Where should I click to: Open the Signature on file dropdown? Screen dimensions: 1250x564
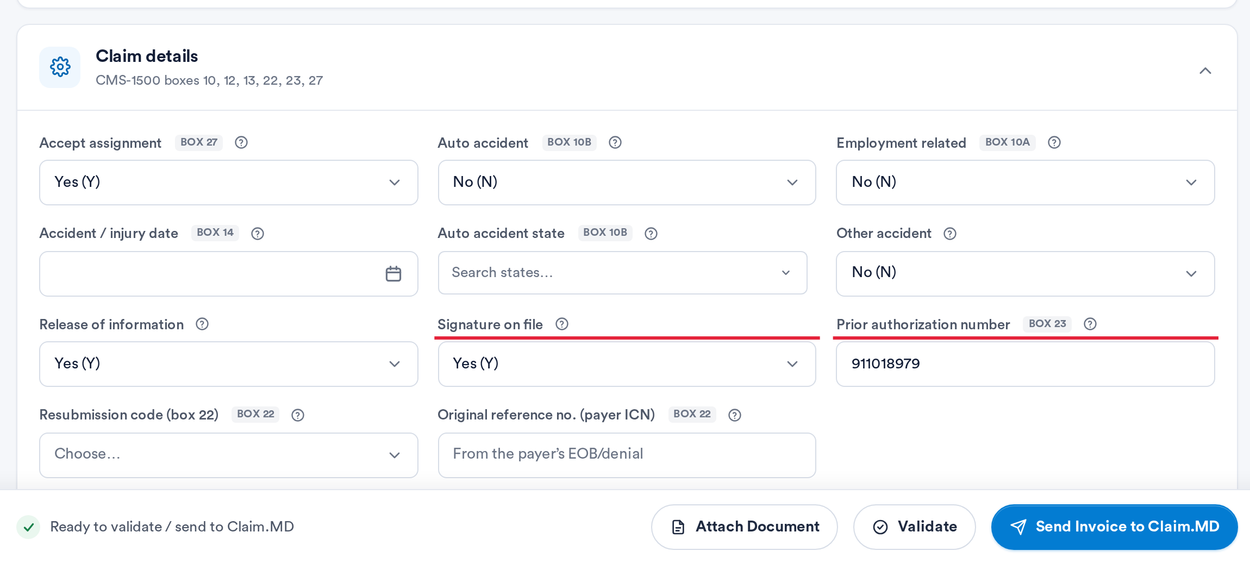coord(627,364)
